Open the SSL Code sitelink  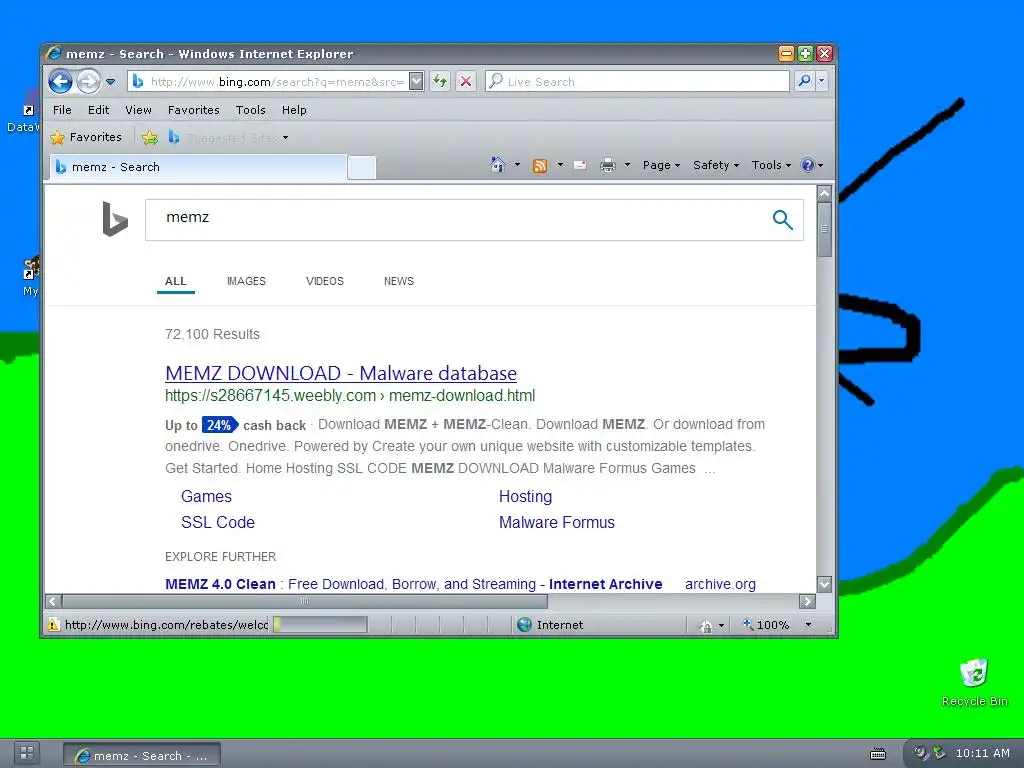pos(217,522)
